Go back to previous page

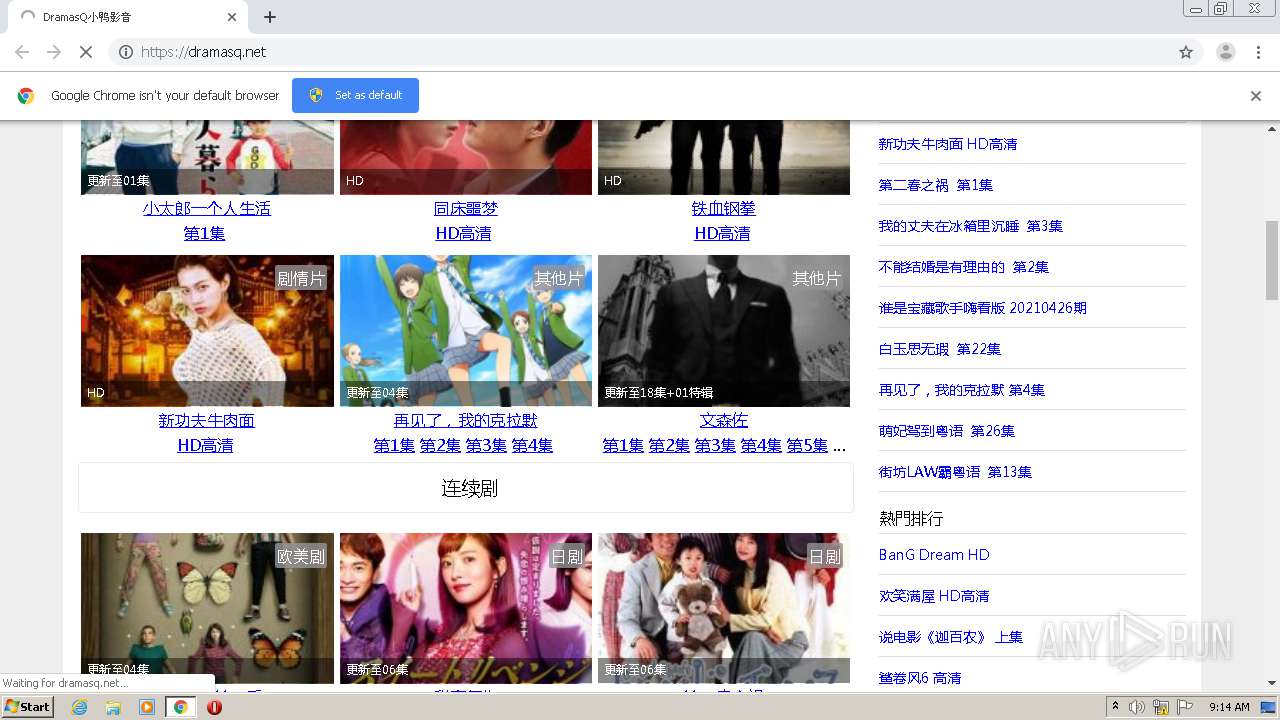click(22, 52)
